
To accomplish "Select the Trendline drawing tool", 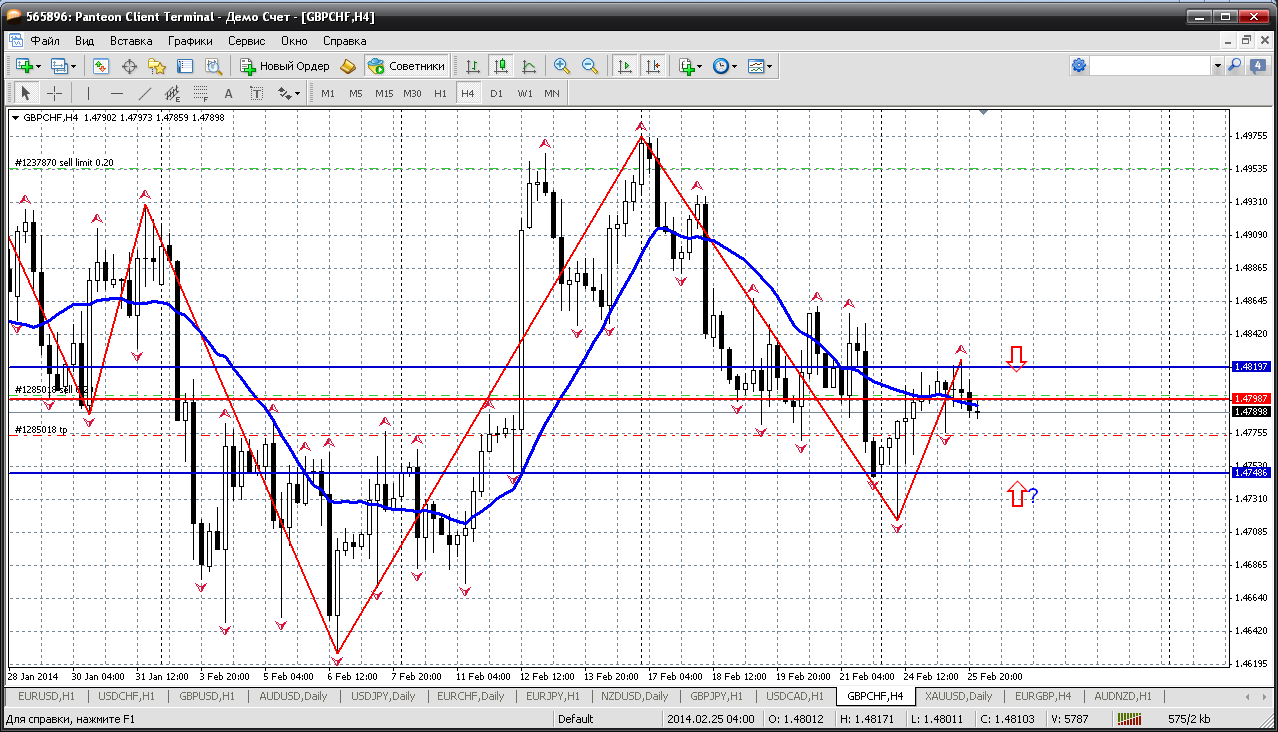I will click(144, 93).
